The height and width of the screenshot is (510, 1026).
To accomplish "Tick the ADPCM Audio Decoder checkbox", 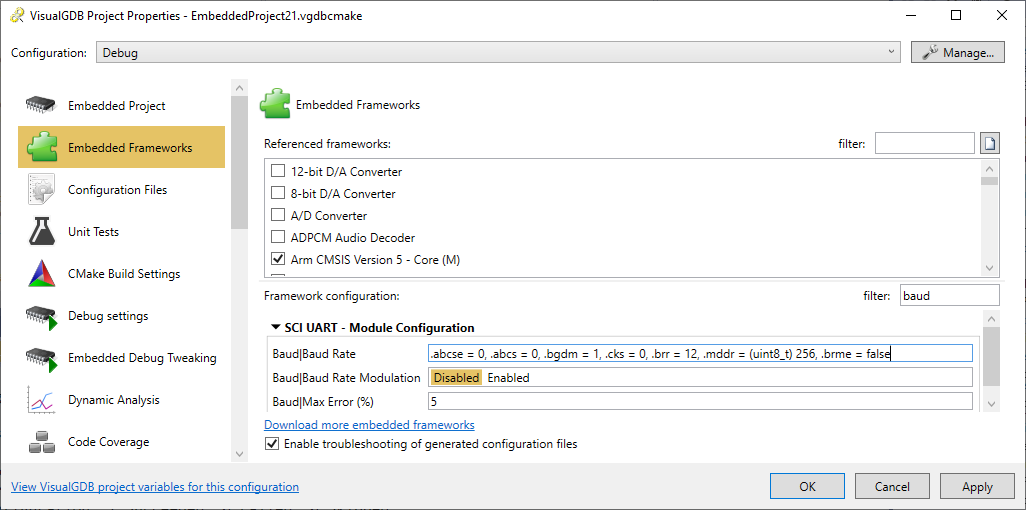I will [x=278, y=237].
